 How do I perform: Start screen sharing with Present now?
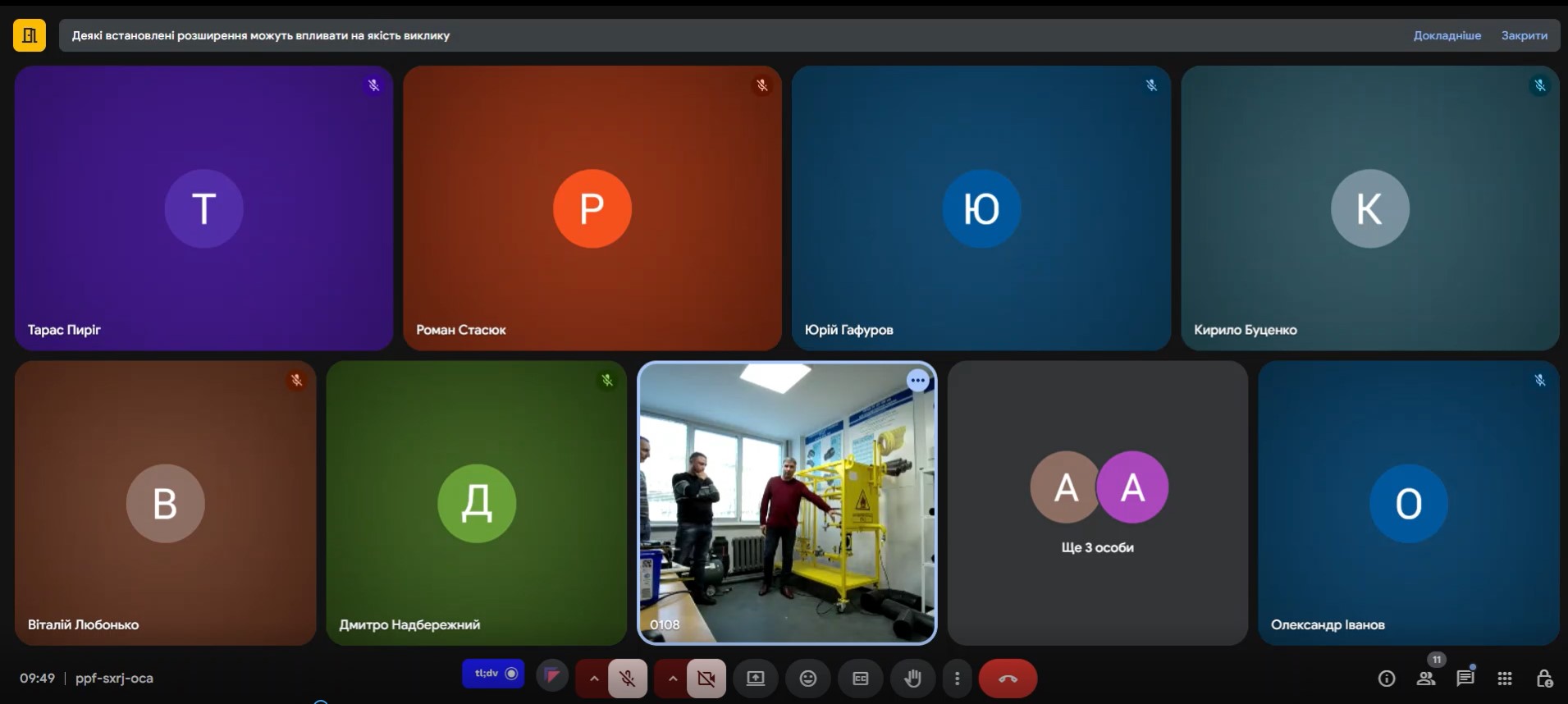[x=755, y=679]
